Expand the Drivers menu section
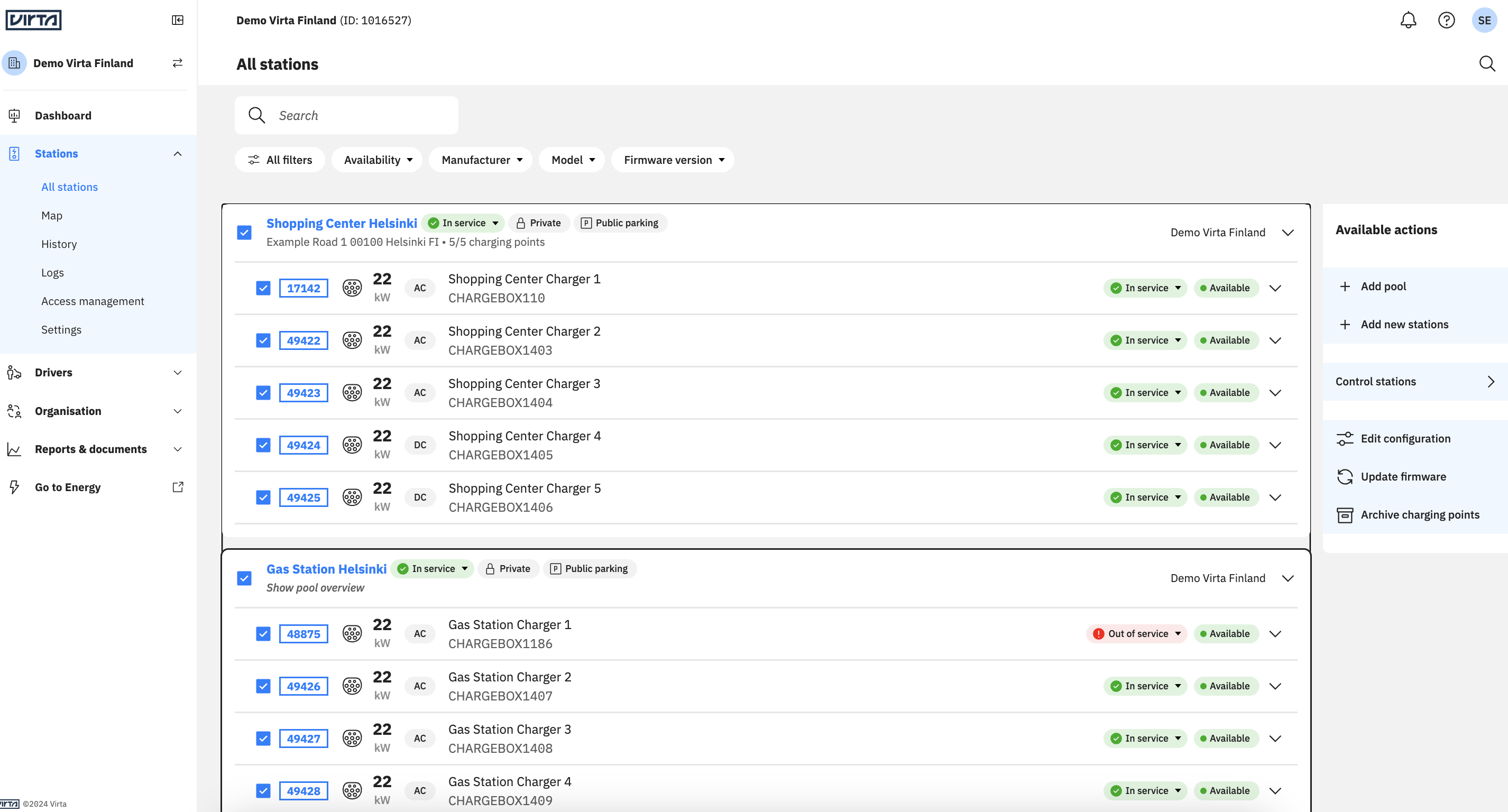Image resolution: width=1508 pixels, height=812 pixels. click(x=98, y=372)
